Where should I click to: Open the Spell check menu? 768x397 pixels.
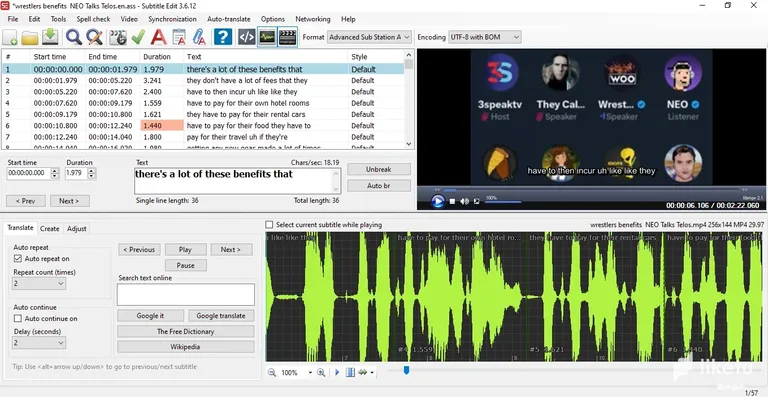tap(93, 19)
